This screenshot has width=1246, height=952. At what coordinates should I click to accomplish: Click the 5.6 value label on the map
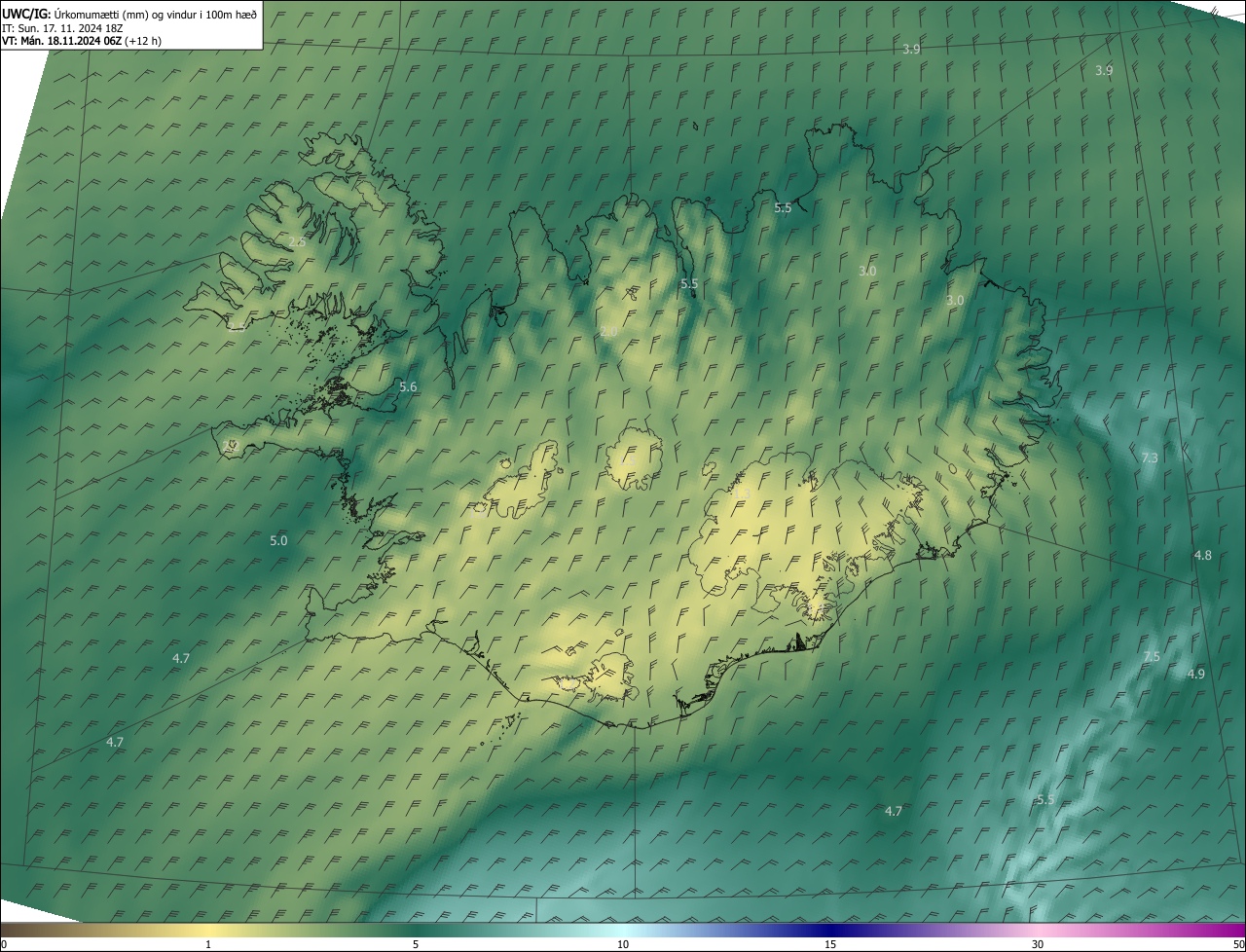click(x=408, y=386)
